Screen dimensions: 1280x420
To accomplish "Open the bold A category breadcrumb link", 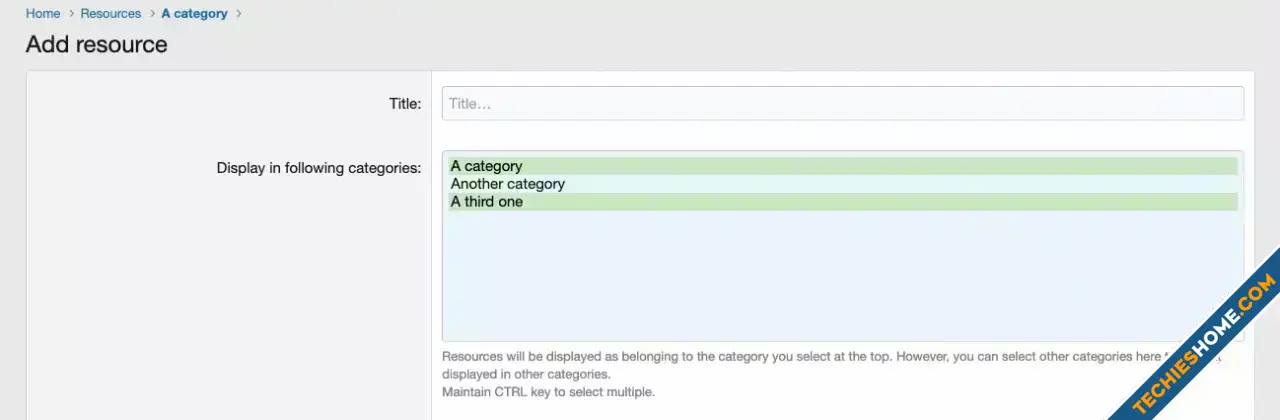I will pyautogui.click(x=195, y=14).
